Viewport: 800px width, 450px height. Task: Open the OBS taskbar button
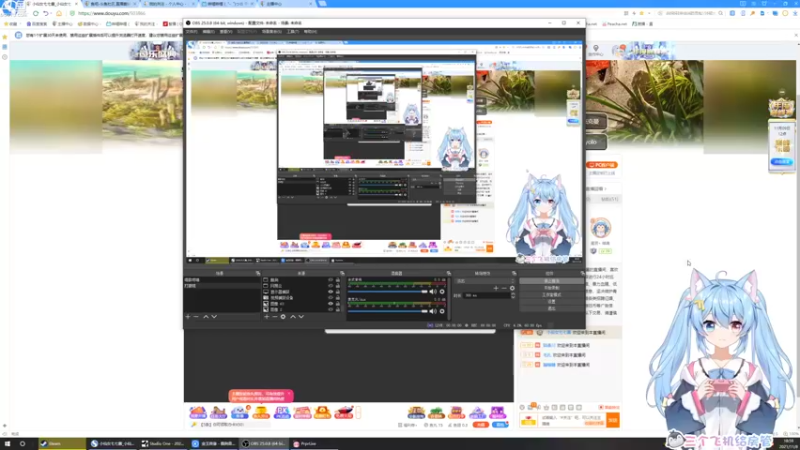click(264, 444)
